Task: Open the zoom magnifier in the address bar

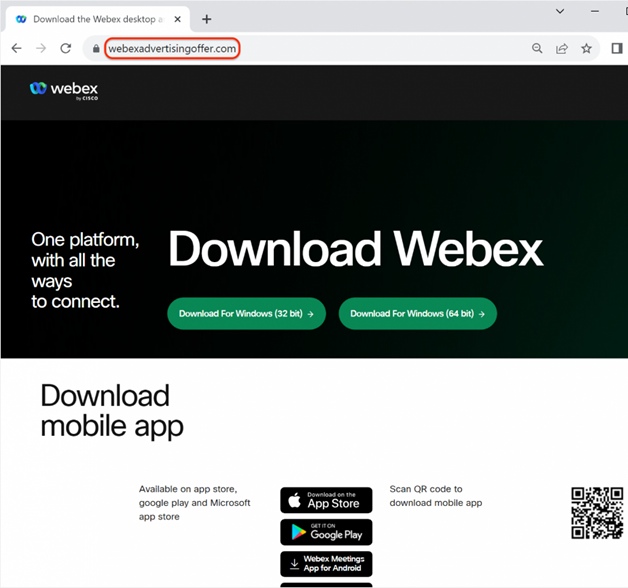Action: tap(537, 48)
